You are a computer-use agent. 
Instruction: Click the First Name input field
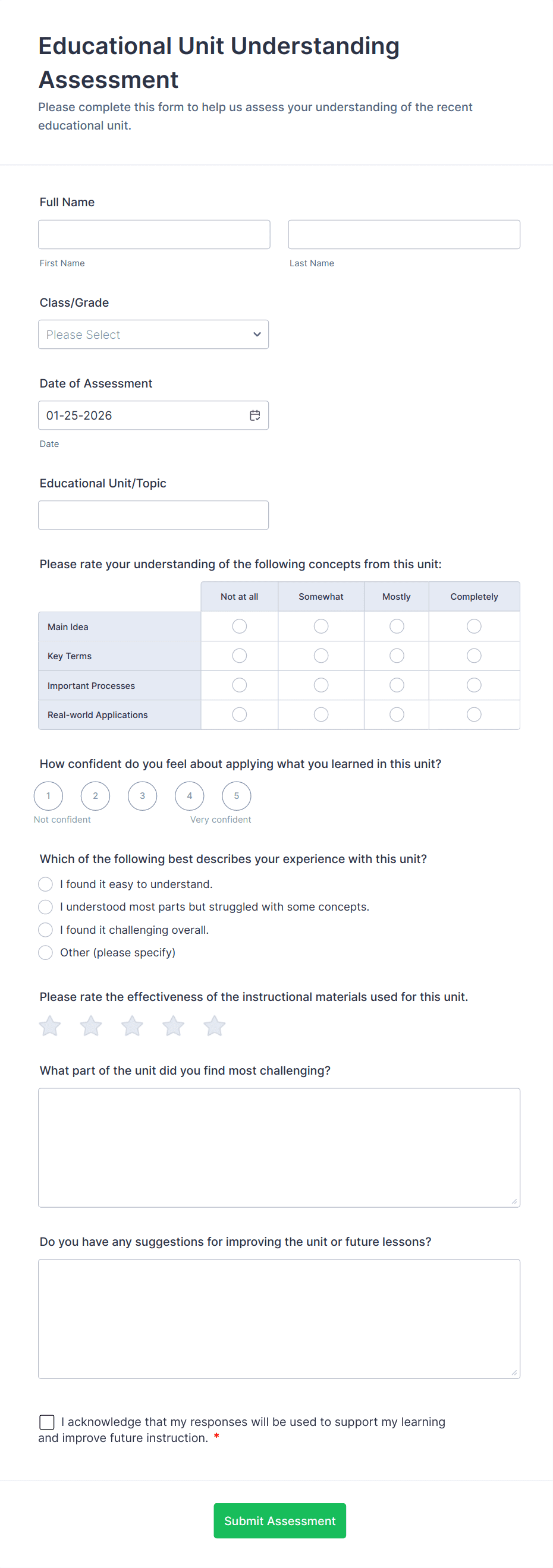[154, 234]
